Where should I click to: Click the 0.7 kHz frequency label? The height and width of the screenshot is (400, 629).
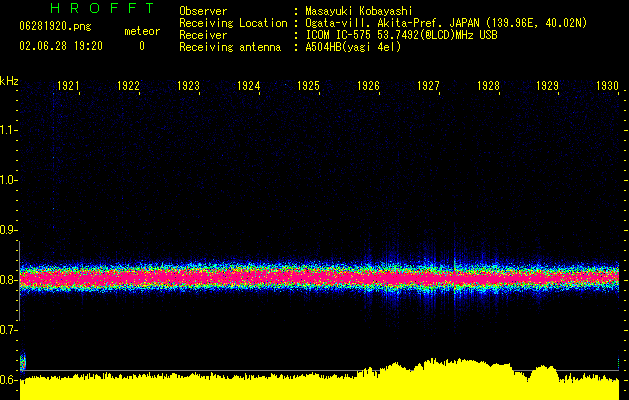pos(7,329)
